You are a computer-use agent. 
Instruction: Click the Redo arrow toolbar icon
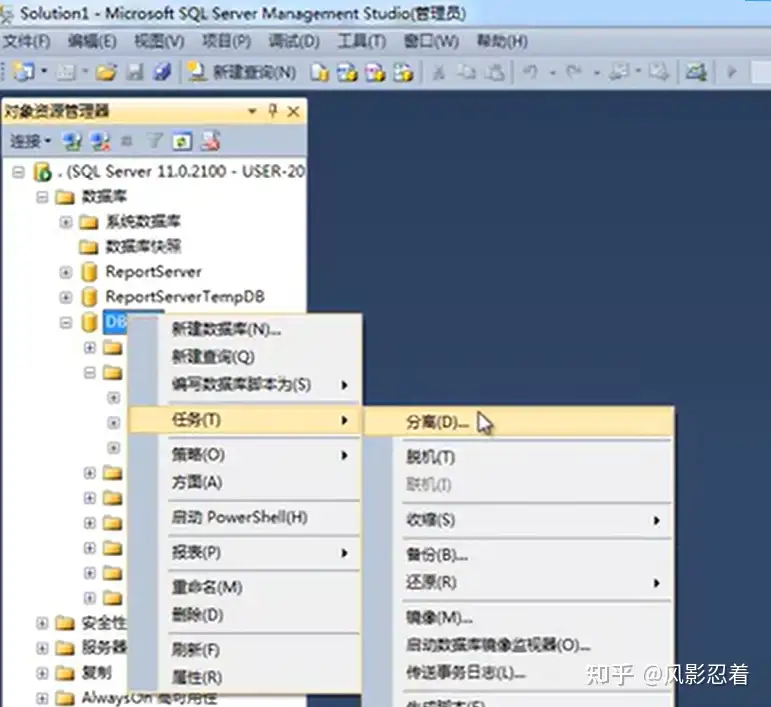pyautogui.click(x=573, y=72)
